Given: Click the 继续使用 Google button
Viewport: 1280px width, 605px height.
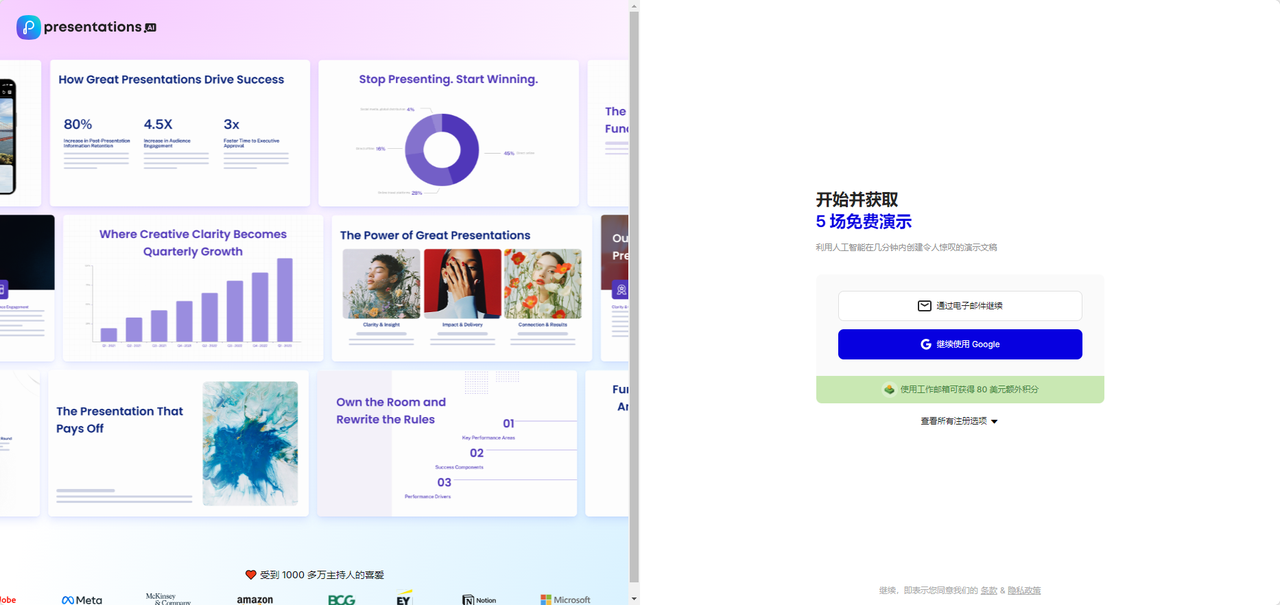Looking at the screenshot, I should point(960,344).
